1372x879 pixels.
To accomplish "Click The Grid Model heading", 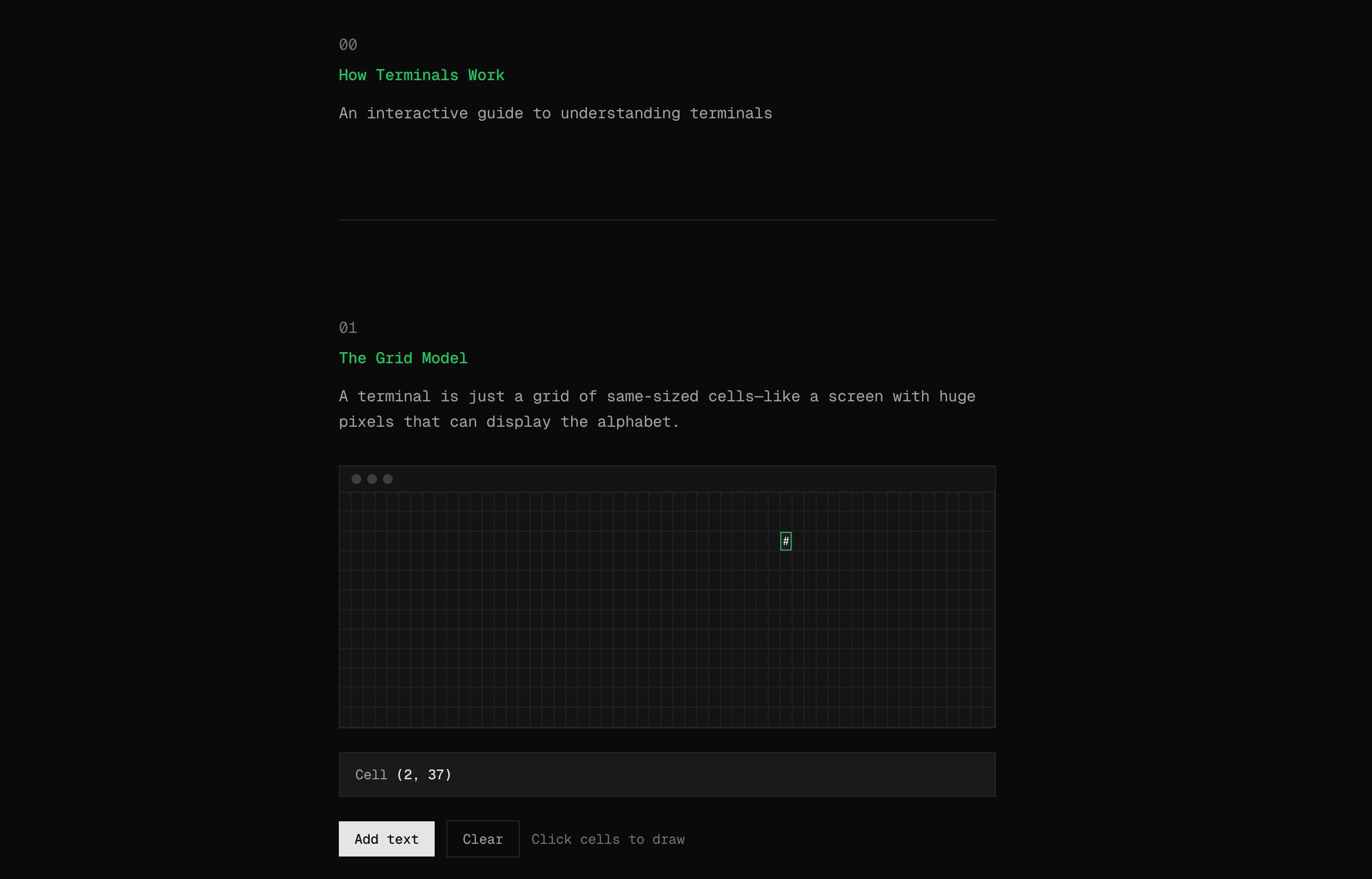I will point(403,358).
